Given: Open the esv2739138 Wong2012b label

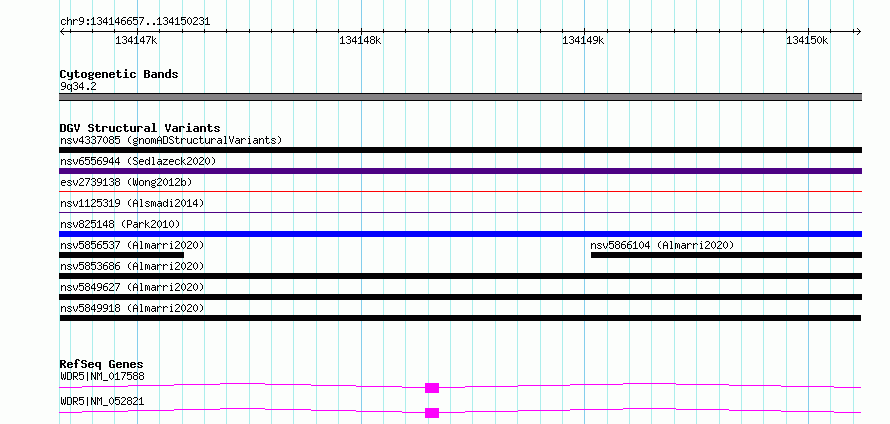Looking at the screenshot, I should pos(126,182).
